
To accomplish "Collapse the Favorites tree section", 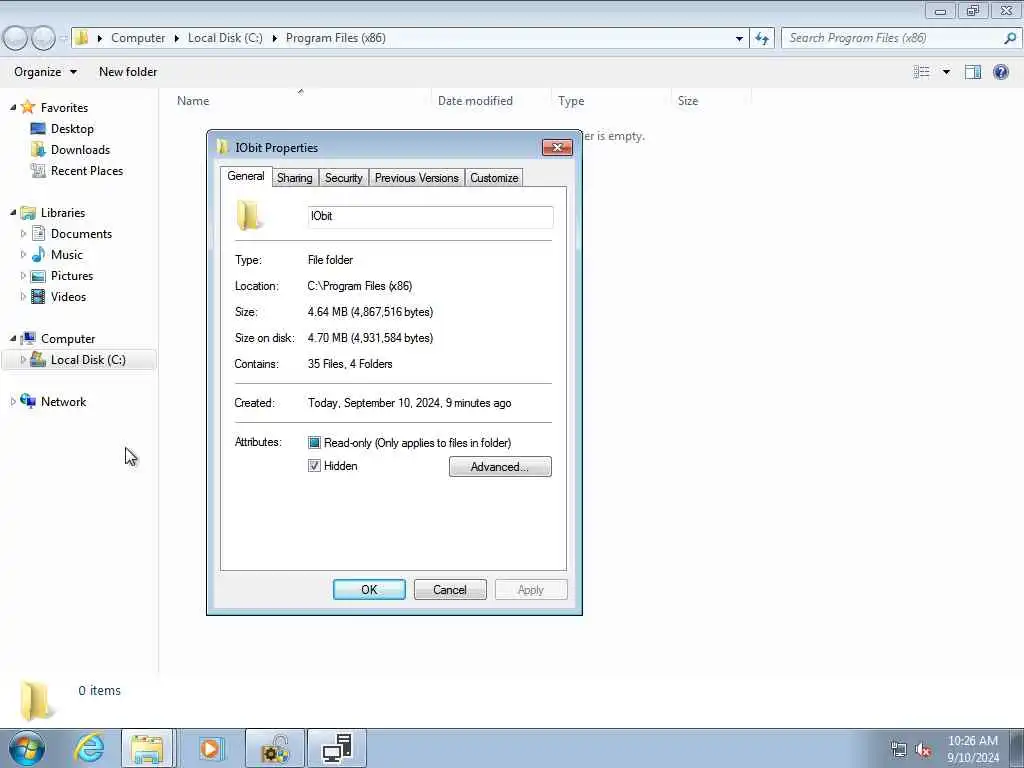I will pyautogui.click(x=13, y=107).
